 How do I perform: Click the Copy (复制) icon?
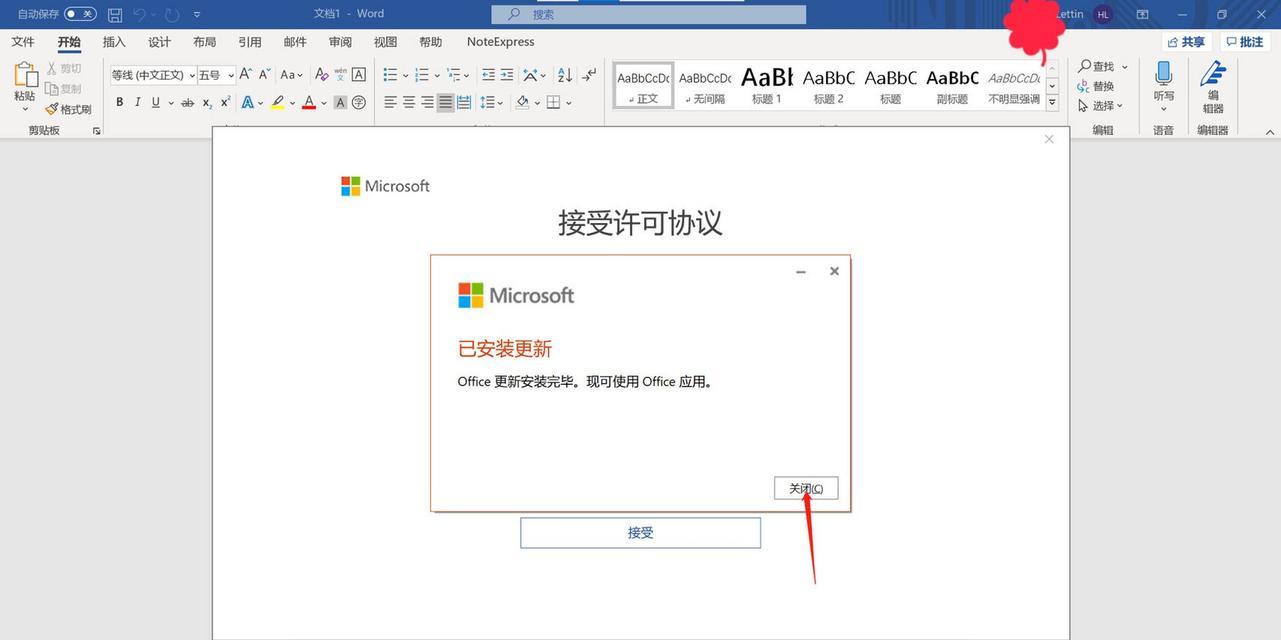[x=52, y=89]
